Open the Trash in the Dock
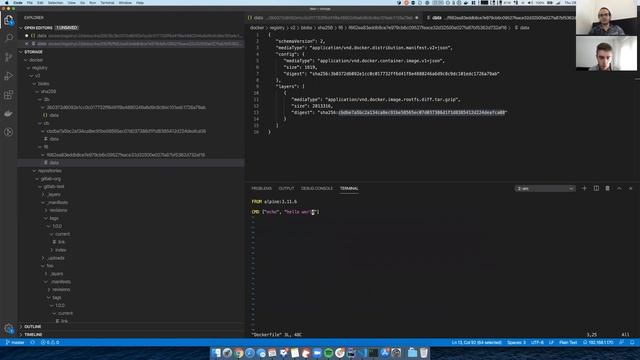640x360 pixels. pyautogui.click(x=424, y=353)
